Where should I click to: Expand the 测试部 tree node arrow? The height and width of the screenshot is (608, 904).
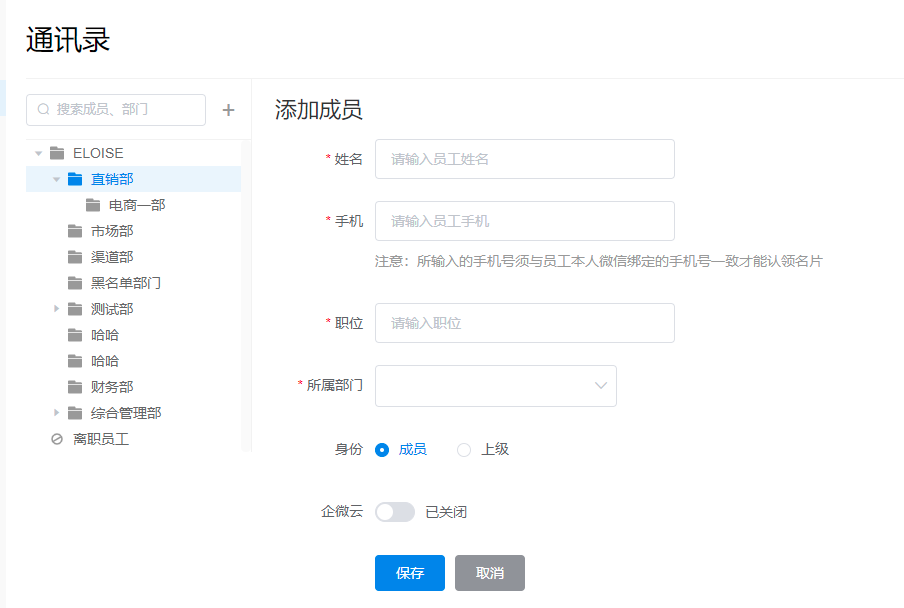[57, 309]
